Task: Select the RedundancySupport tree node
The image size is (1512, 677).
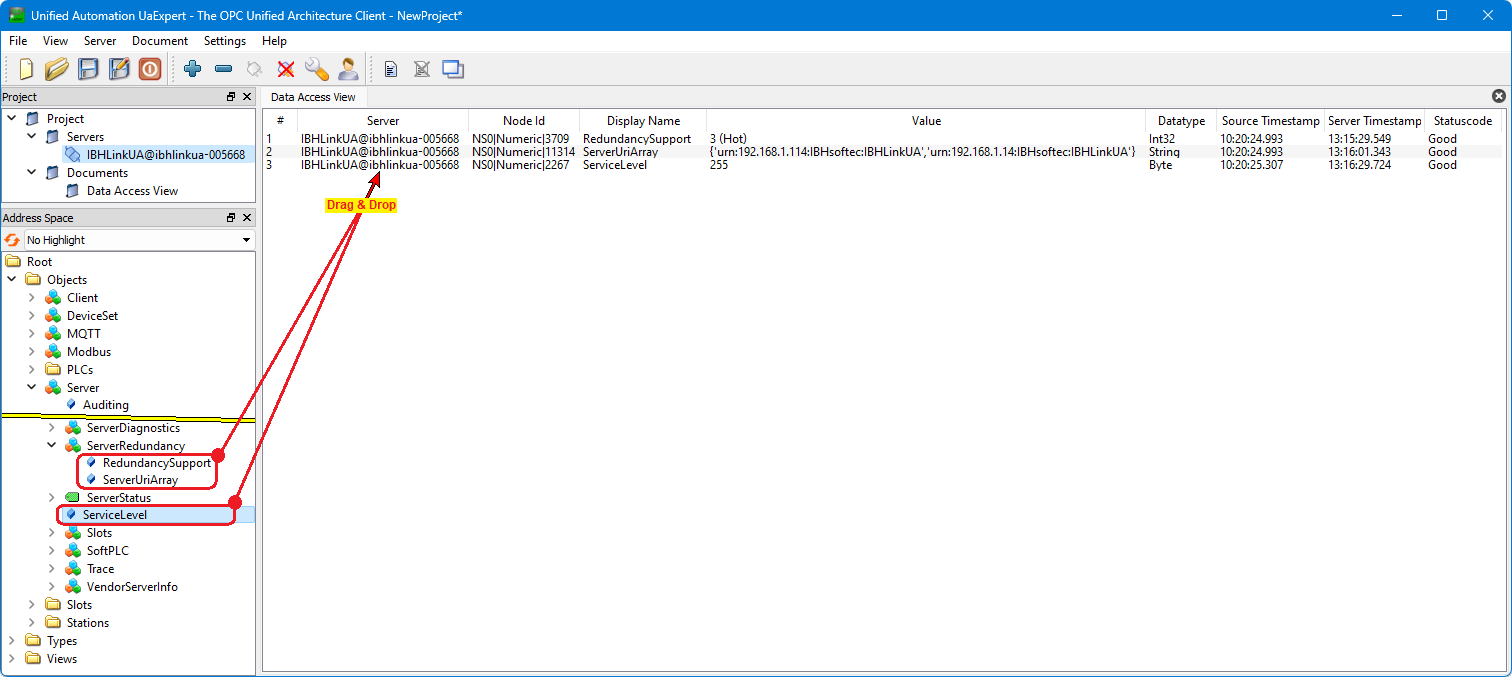Action: coord(157,463)
